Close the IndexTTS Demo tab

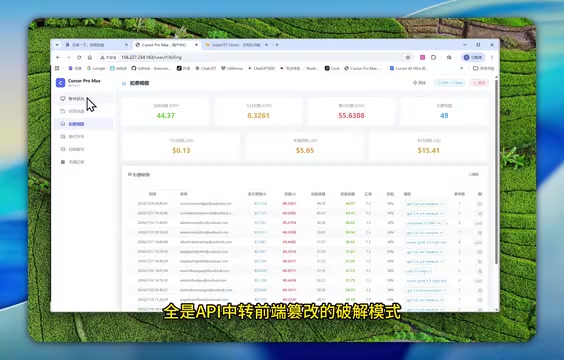click(267, 45)
